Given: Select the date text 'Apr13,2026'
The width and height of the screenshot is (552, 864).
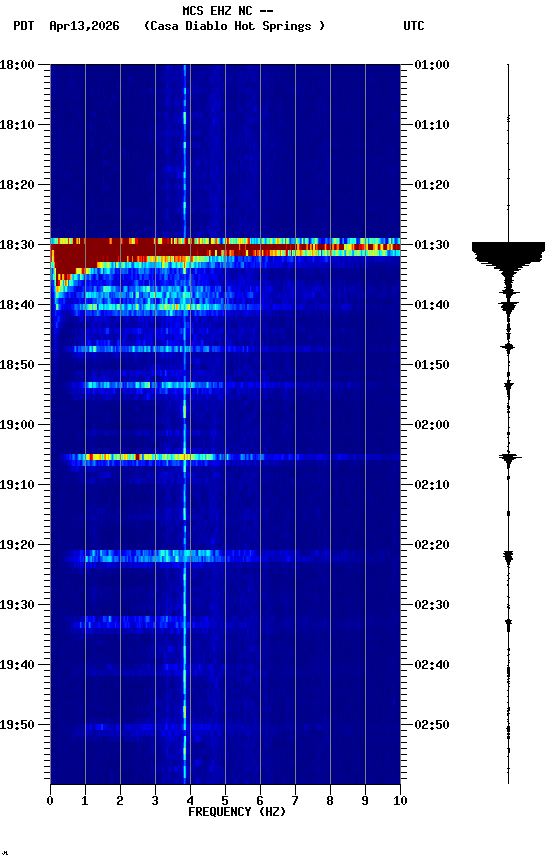Looking at the screenshot, I should pyautogui.click(x=84, y=26).
